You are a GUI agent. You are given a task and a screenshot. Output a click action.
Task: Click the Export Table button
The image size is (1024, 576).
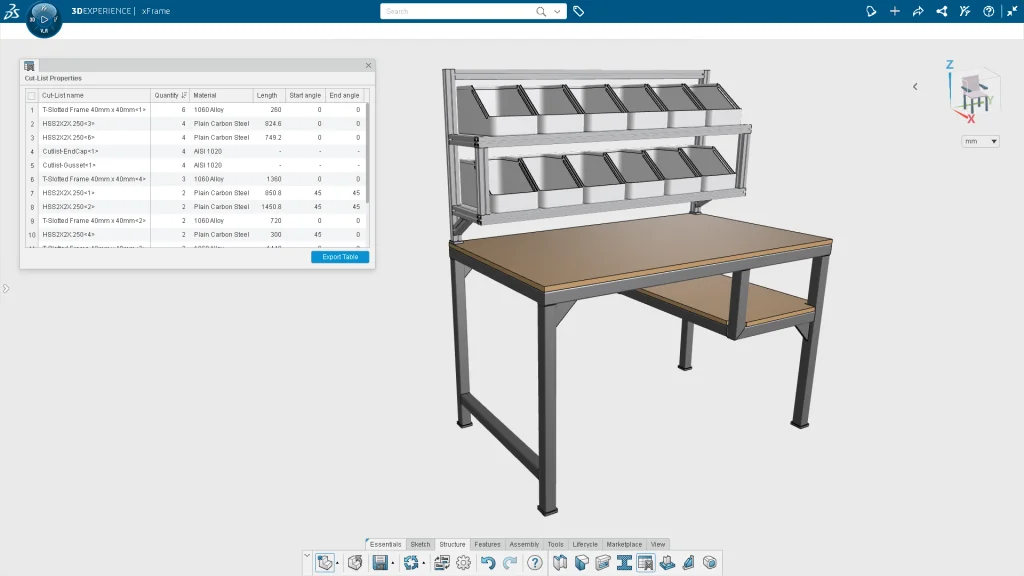340,257
